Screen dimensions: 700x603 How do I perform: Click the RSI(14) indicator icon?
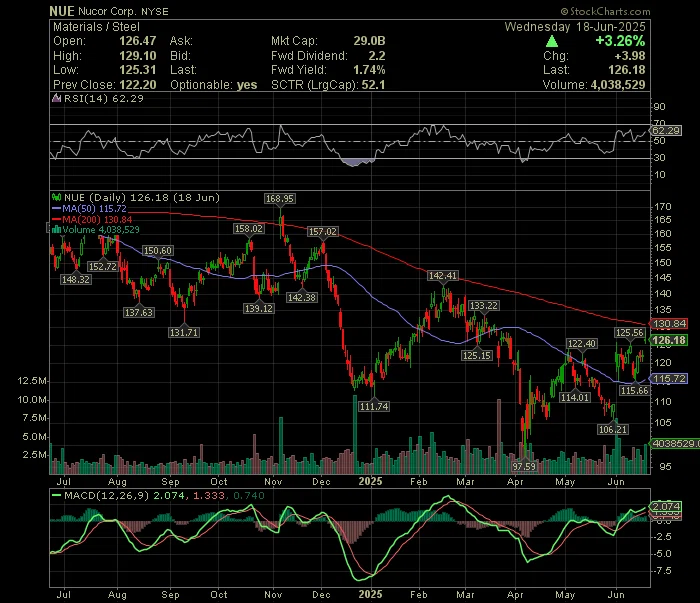56,98
